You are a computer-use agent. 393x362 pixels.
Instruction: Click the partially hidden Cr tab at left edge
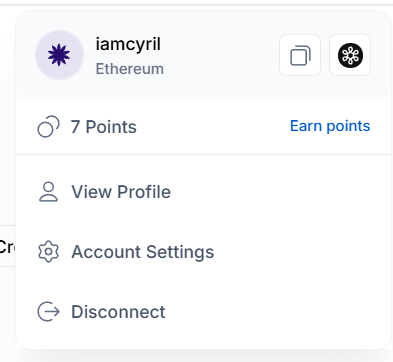[7, 247]
